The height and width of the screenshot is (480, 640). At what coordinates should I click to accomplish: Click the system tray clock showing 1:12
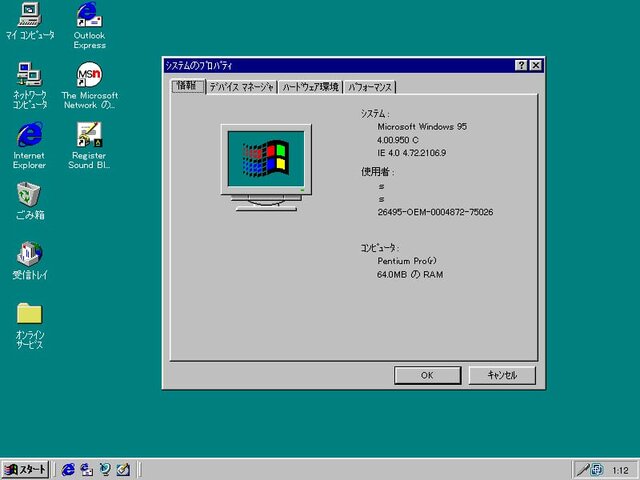coord(620,471)
